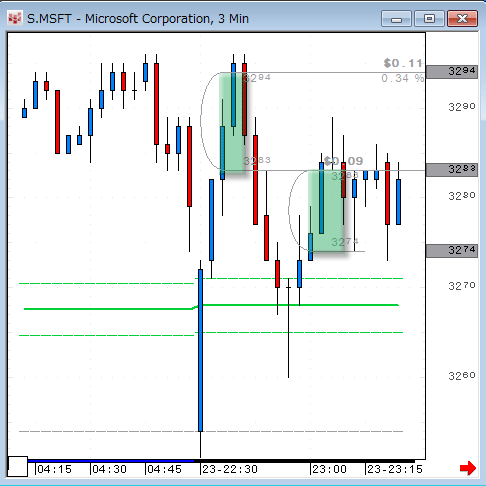Image resolution: width=486 pixels, height=486 pixels.
Task: Select the 3274 price marker on axis
Action: point(452,251)
